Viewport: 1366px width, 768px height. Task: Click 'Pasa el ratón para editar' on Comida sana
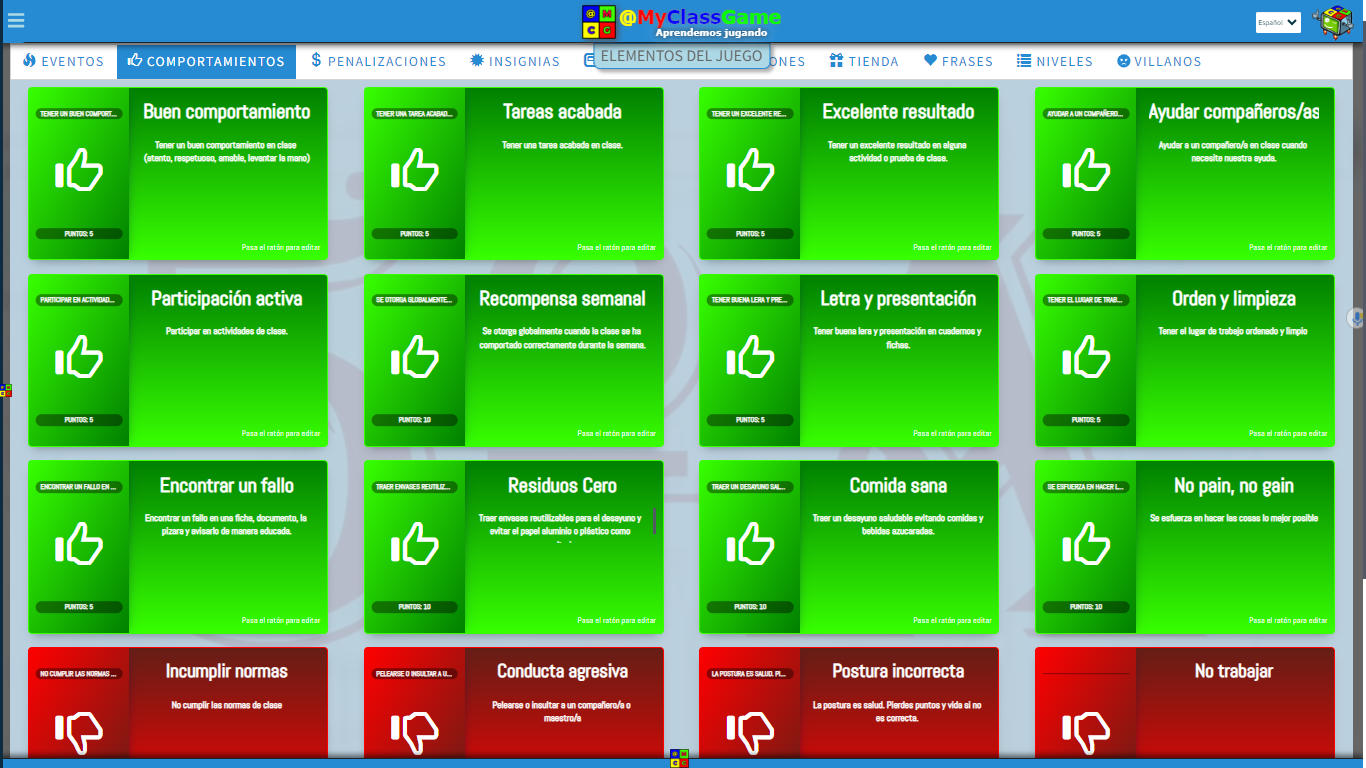tap(953, 620)
